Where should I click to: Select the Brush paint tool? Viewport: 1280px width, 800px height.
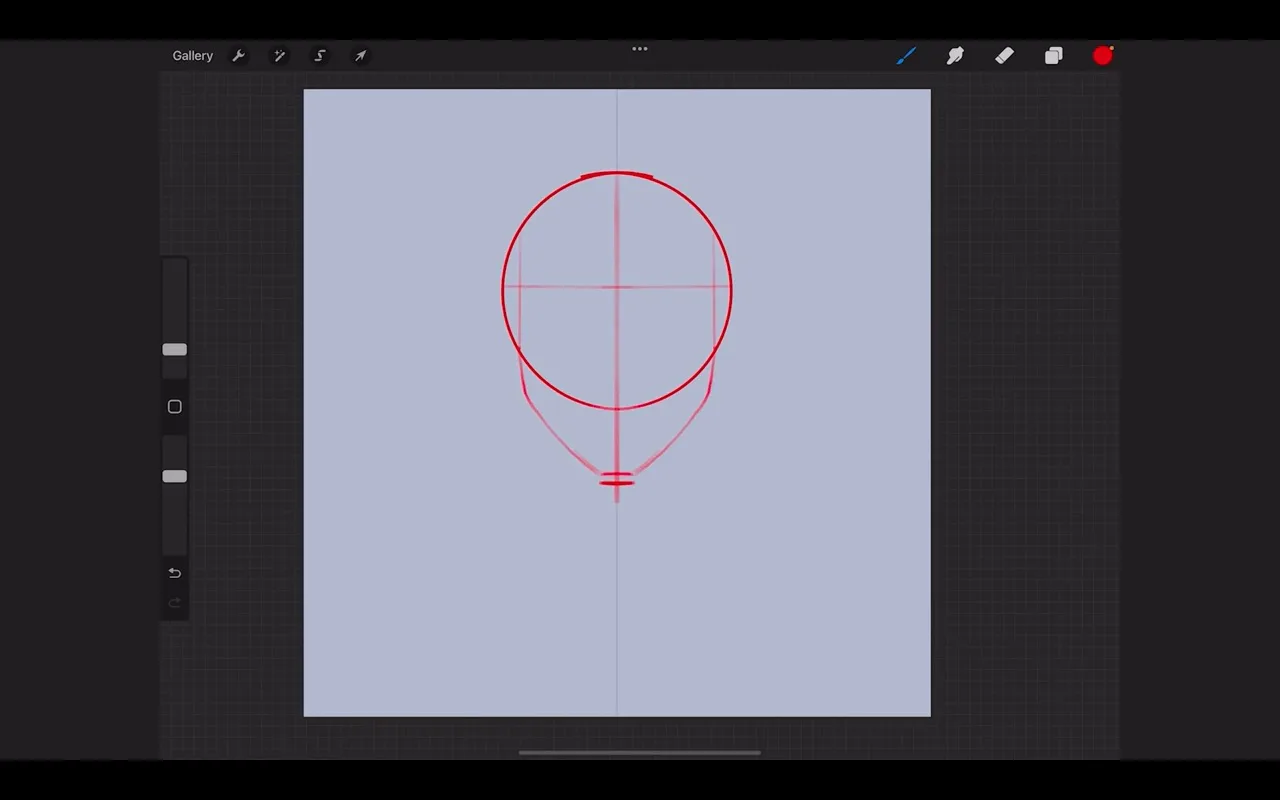point(906,56)
